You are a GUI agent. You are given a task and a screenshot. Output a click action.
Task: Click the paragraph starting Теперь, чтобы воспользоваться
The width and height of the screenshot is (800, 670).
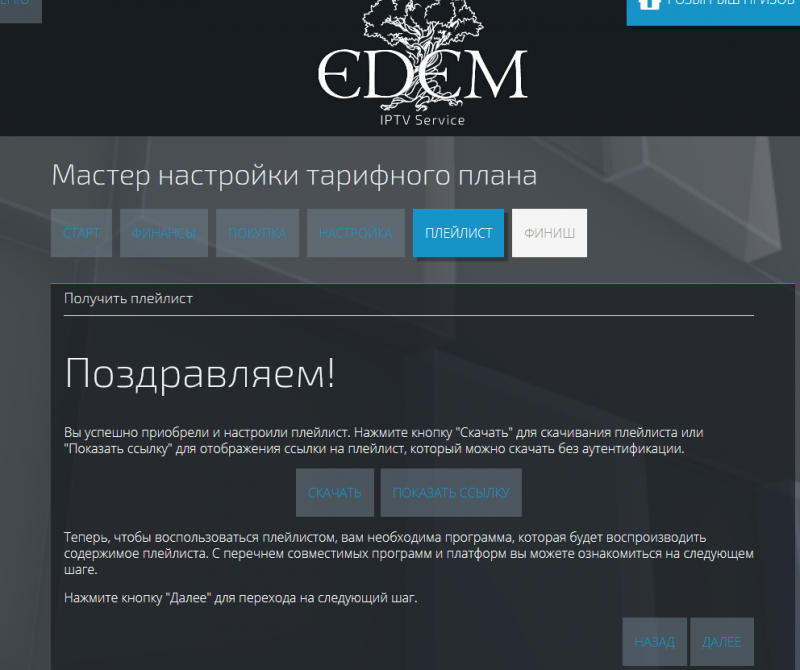coord(409,553)
